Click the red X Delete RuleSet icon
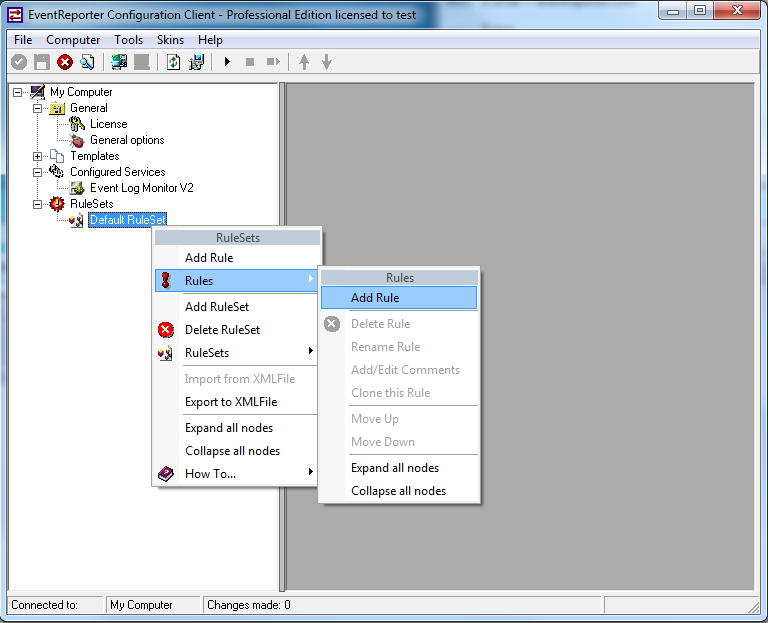 pos(166,330)
